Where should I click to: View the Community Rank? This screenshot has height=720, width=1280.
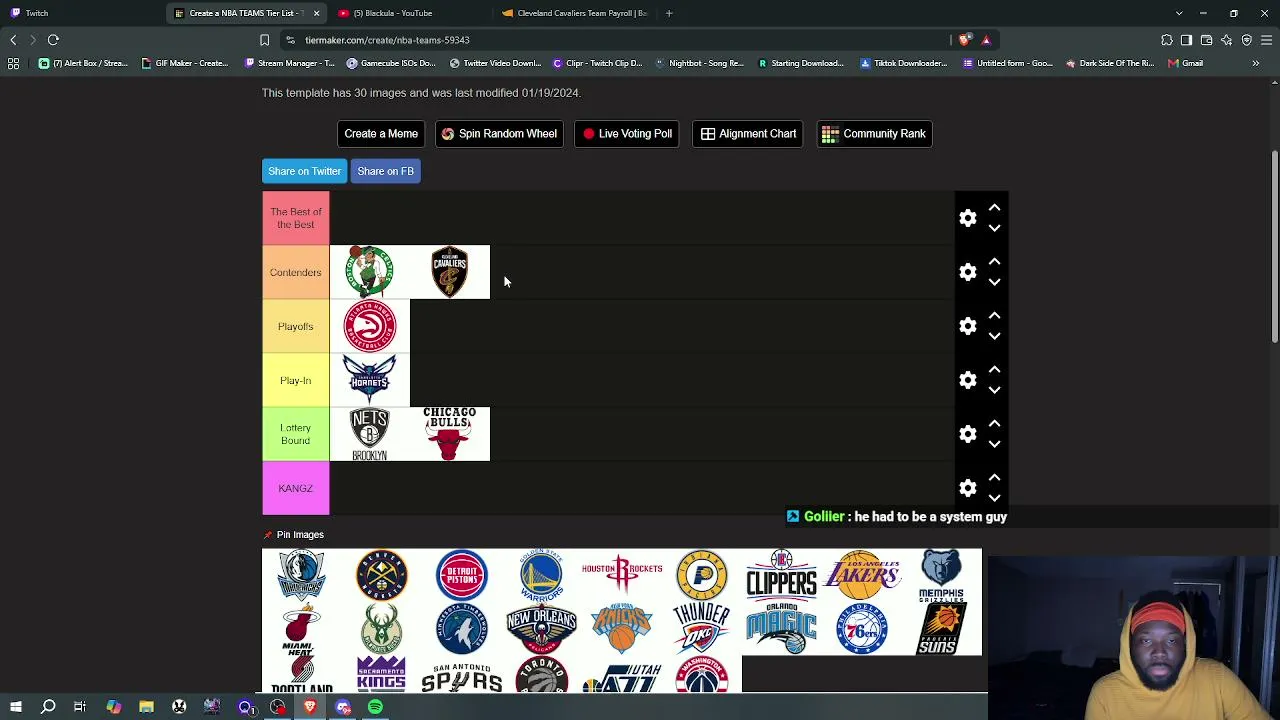point(875,134)
